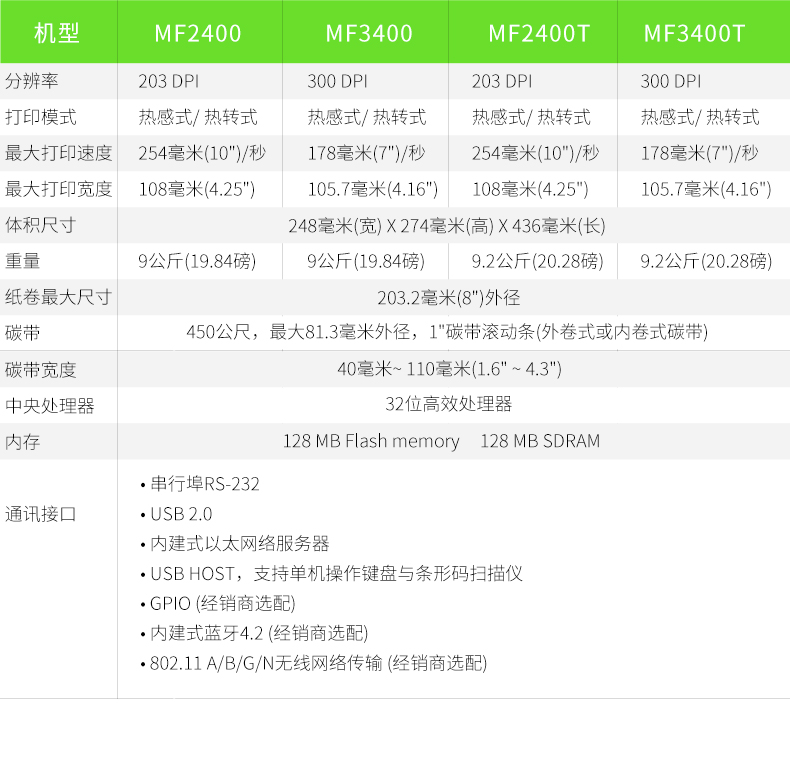The height and width of the screenshot is (761, 790).
Task: Click 105.7毫米(4.16") under MF3400
Action: click(x=373, y=189)
